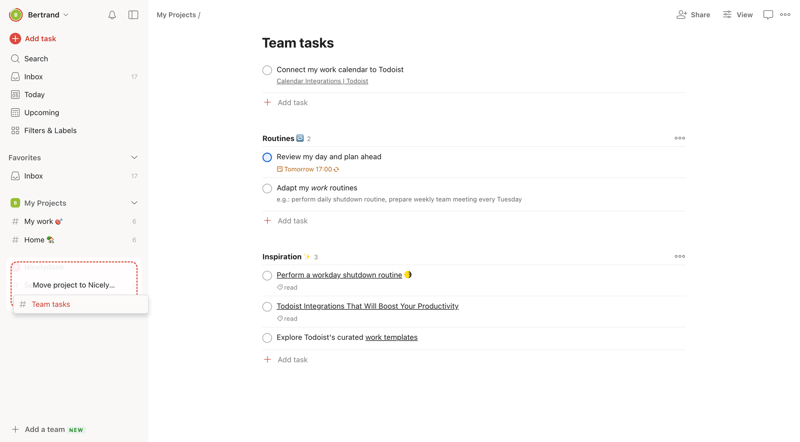
Task: Click the Search label in sidebar
Action: 36,59
